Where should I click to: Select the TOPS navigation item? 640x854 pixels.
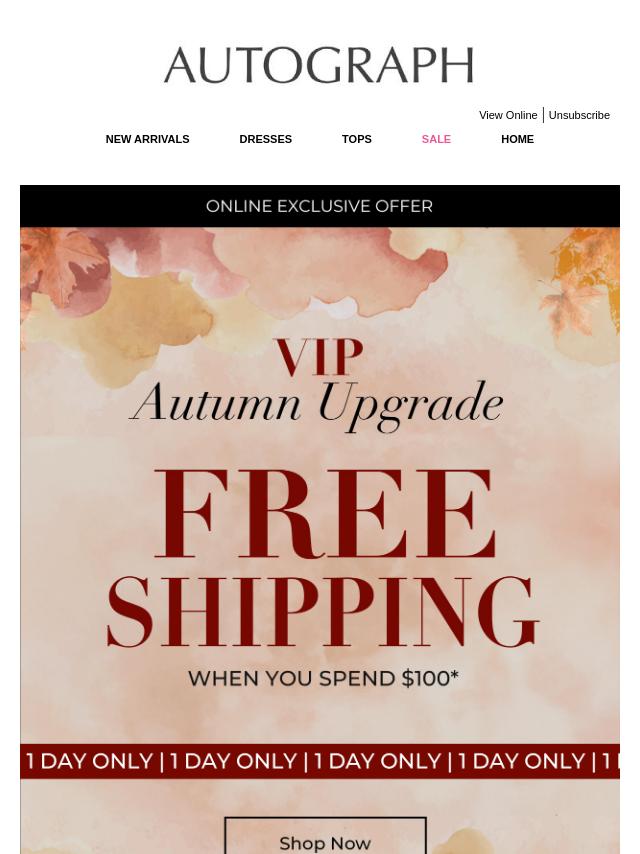pos(356,139)
